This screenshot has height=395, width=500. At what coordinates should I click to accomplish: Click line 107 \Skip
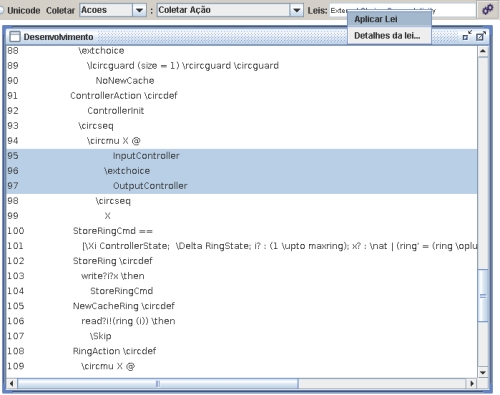tap(100, 336)
